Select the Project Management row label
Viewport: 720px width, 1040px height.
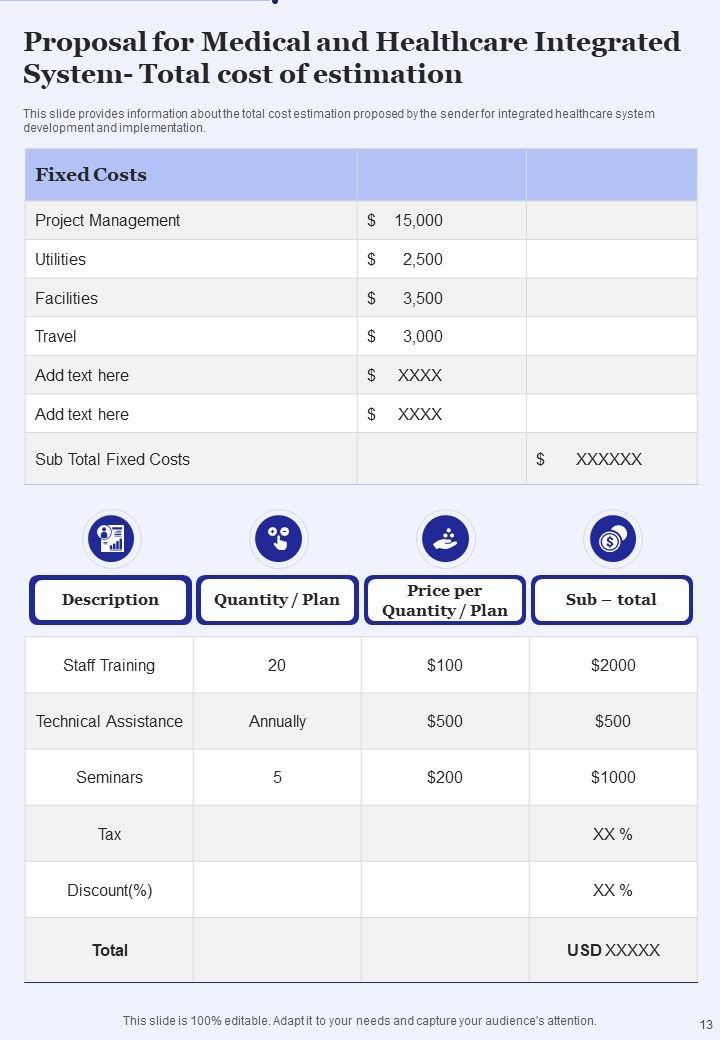[108, 221]
